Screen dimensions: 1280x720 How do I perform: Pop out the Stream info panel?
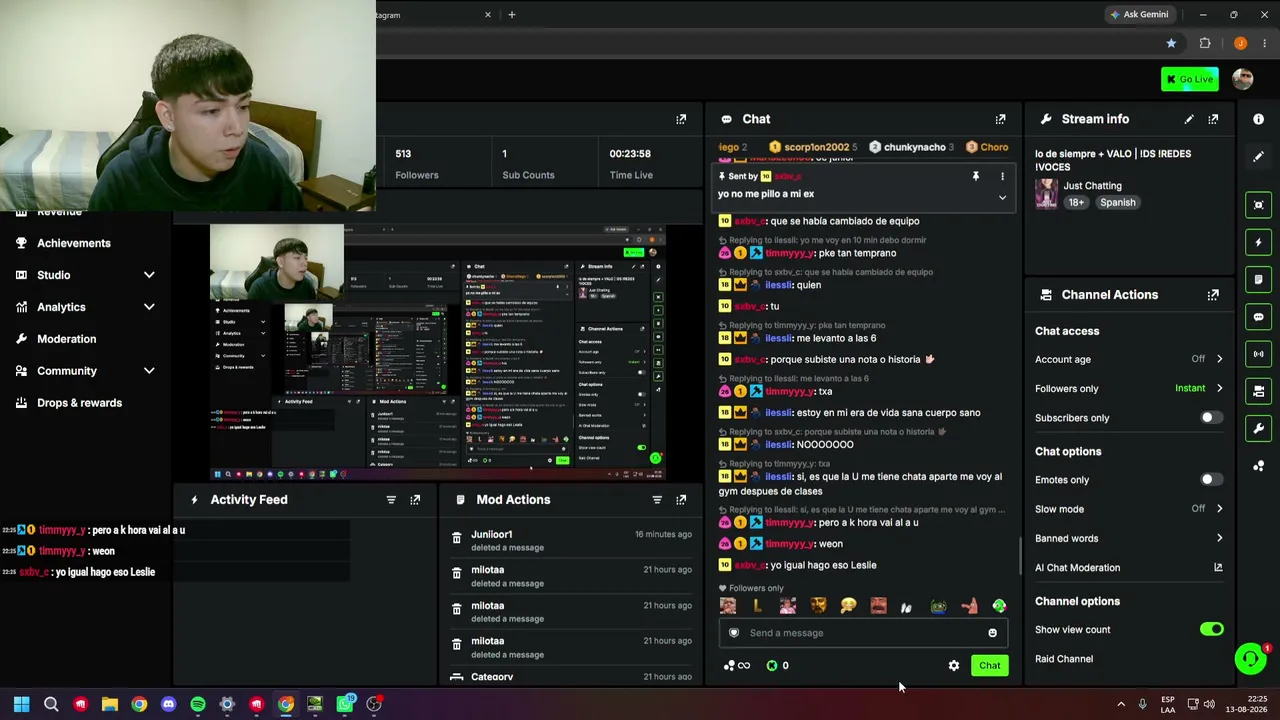pyautogui.click(x=1213, y=119)
